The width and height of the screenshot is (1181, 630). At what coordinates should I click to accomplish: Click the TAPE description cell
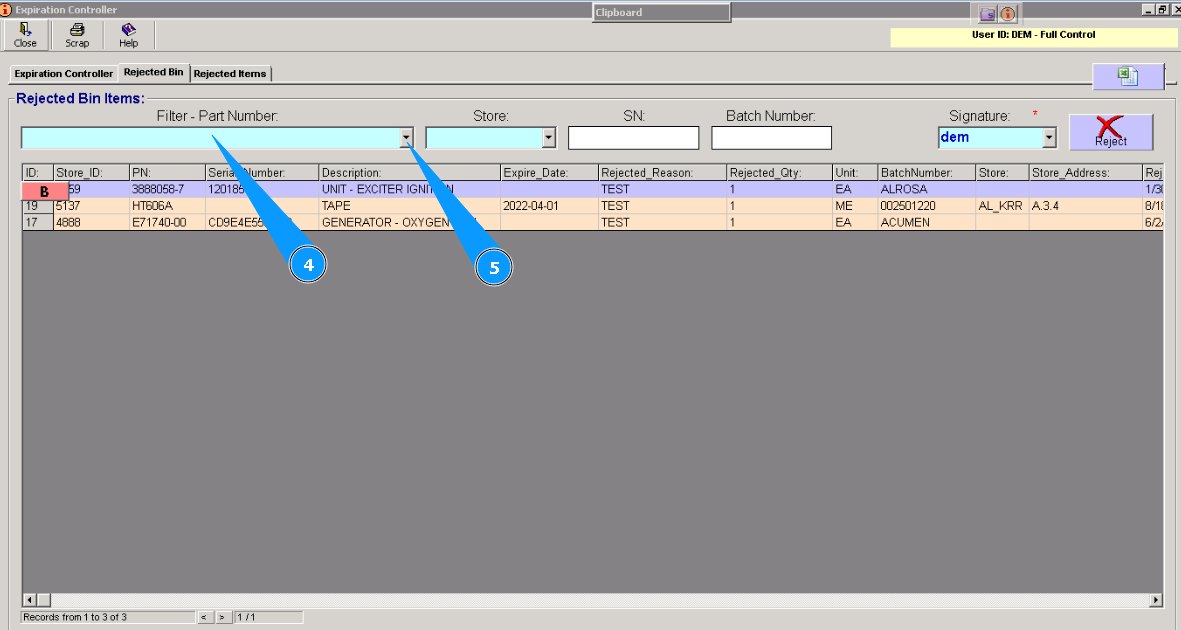coord(410,206)
